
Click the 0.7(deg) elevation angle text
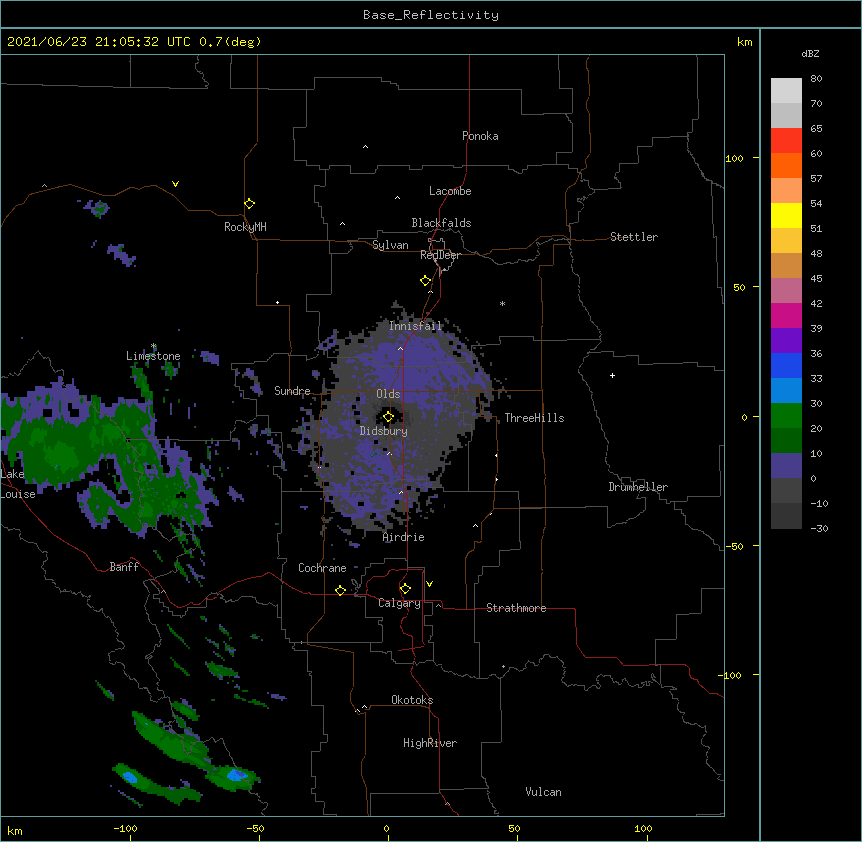(x=230, y=42)
